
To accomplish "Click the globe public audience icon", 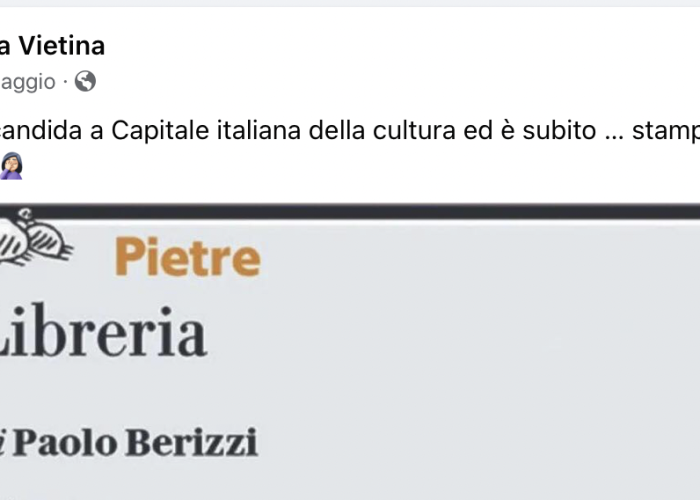I will [x=85, y=81].
